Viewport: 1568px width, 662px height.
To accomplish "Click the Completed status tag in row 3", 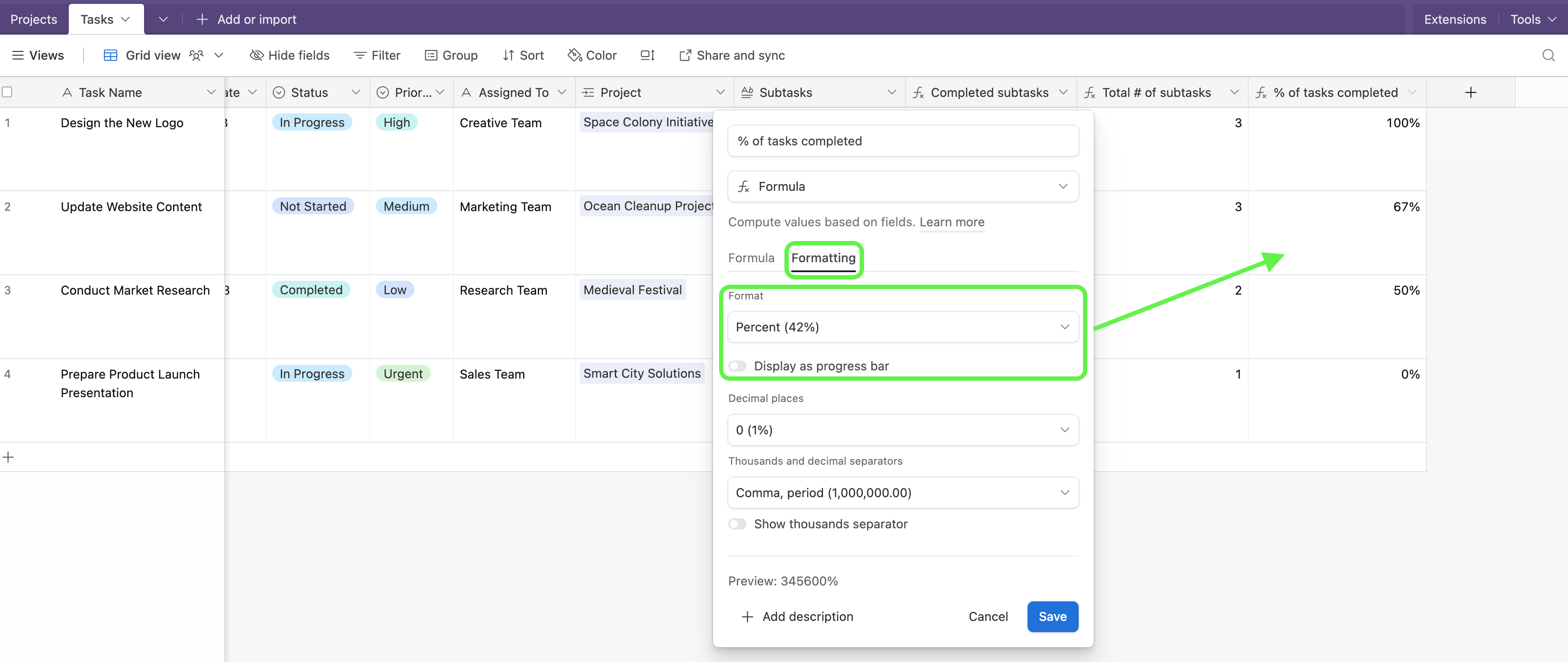I will (311, 289).
